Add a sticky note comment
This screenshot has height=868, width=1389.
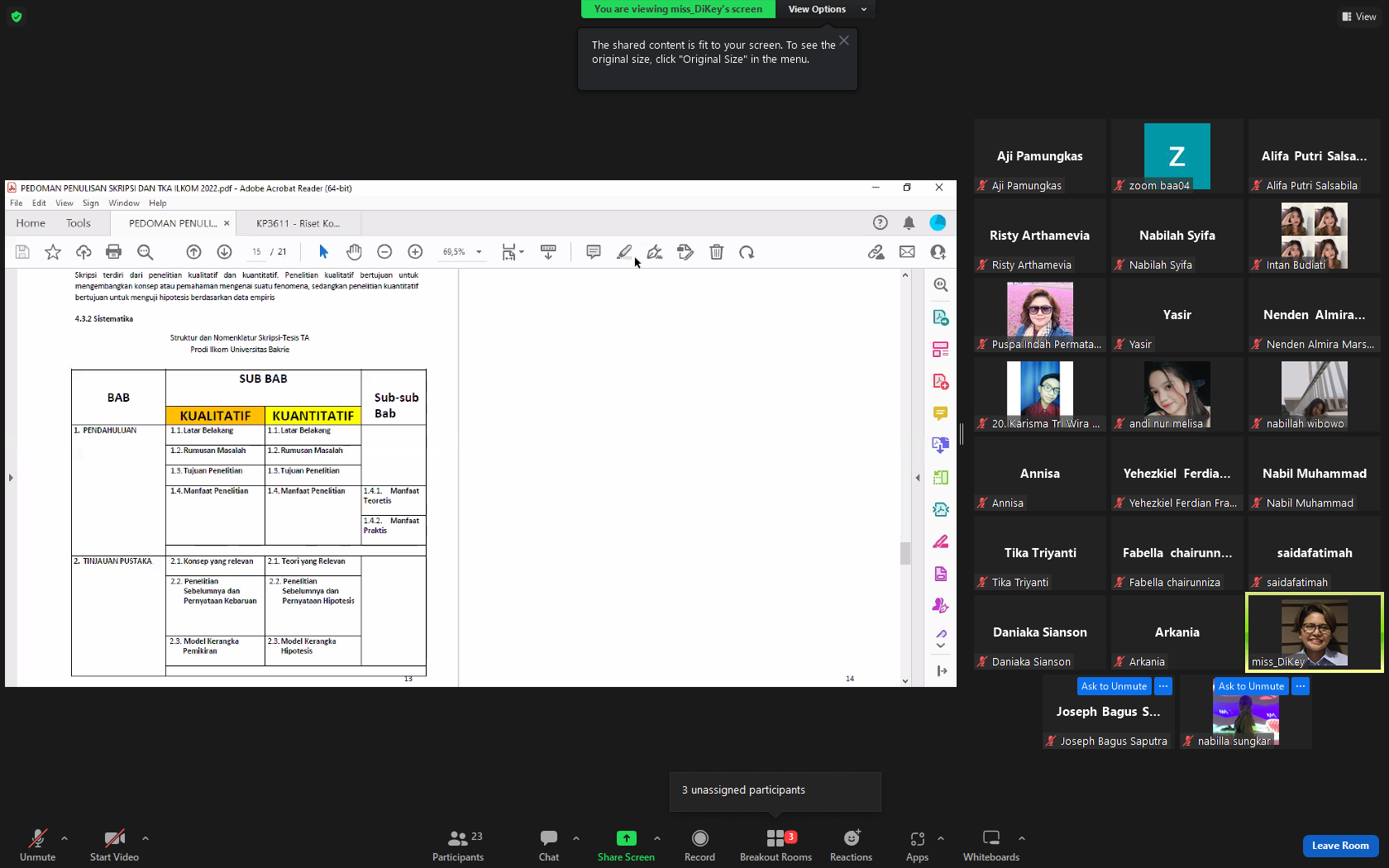[594, 252]
